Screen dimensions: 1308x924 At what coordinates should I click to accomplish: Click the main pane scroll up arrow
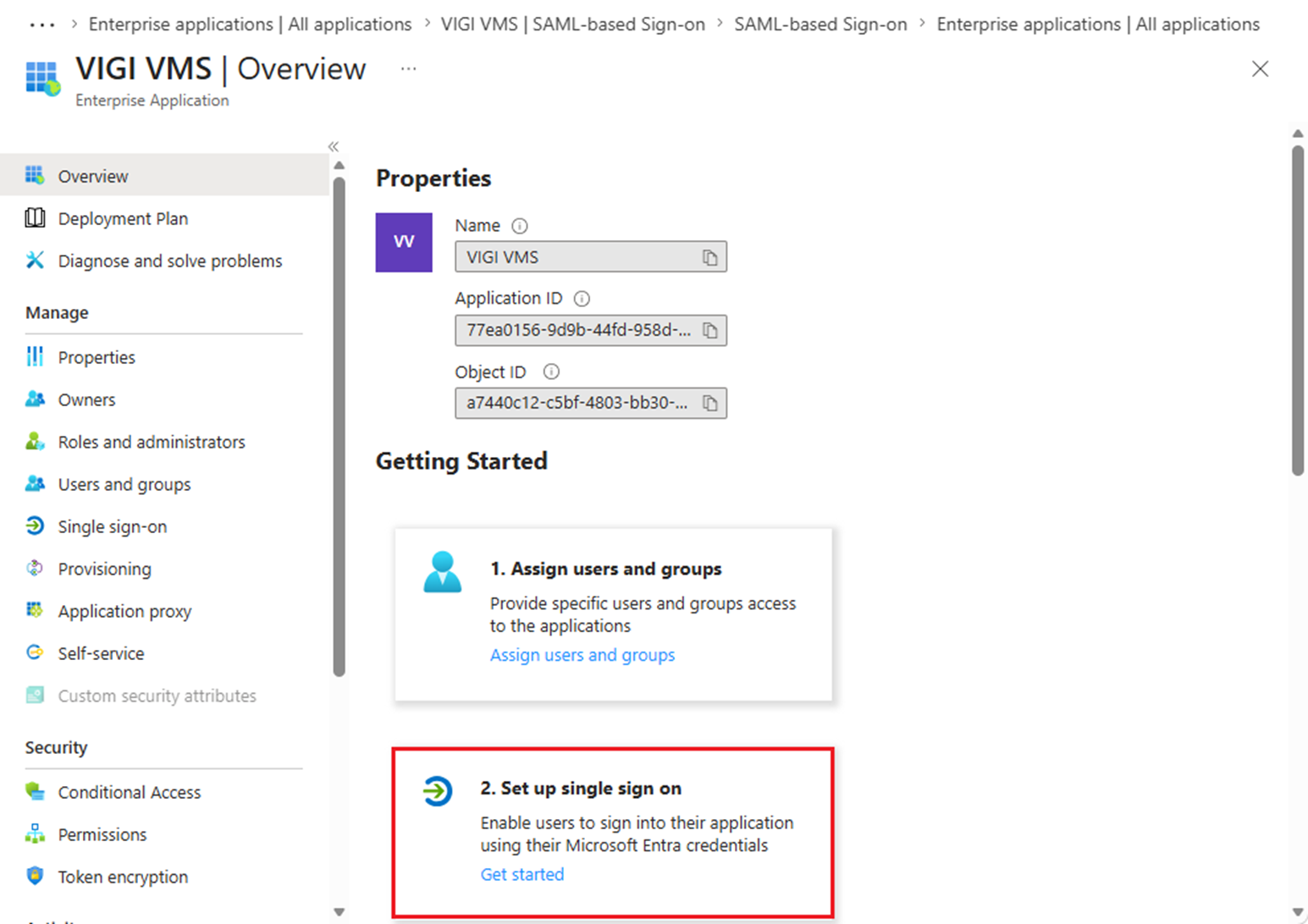pos(1298,134)
